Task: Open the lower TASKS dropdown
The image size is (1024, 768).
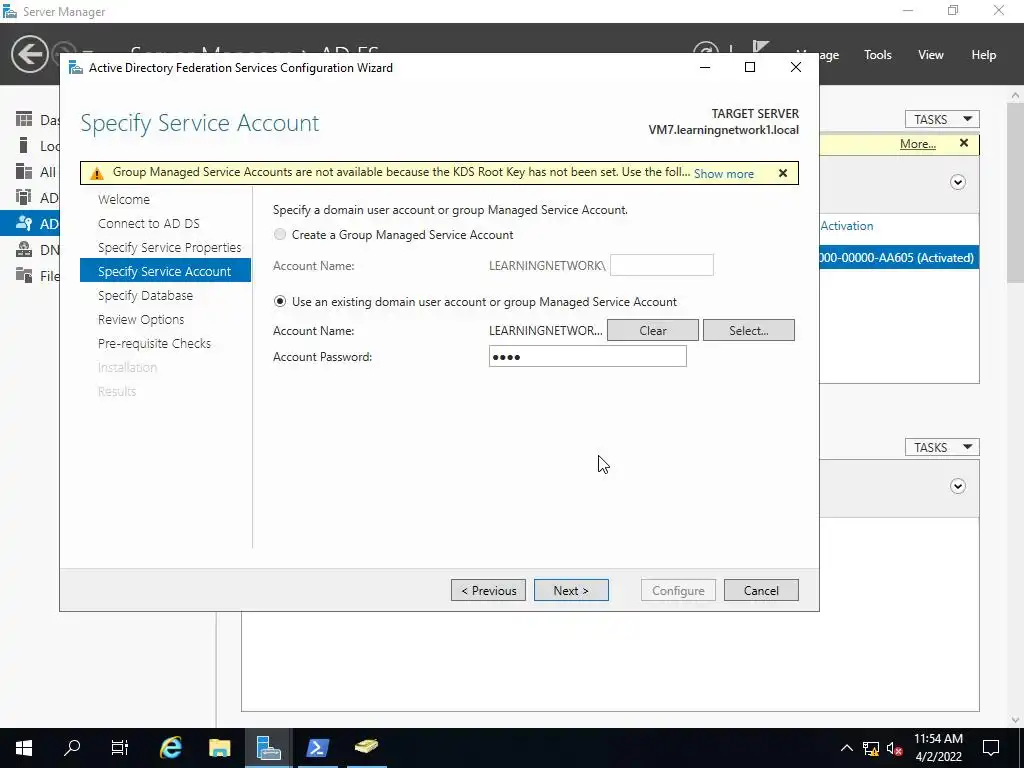Action: 942,447
